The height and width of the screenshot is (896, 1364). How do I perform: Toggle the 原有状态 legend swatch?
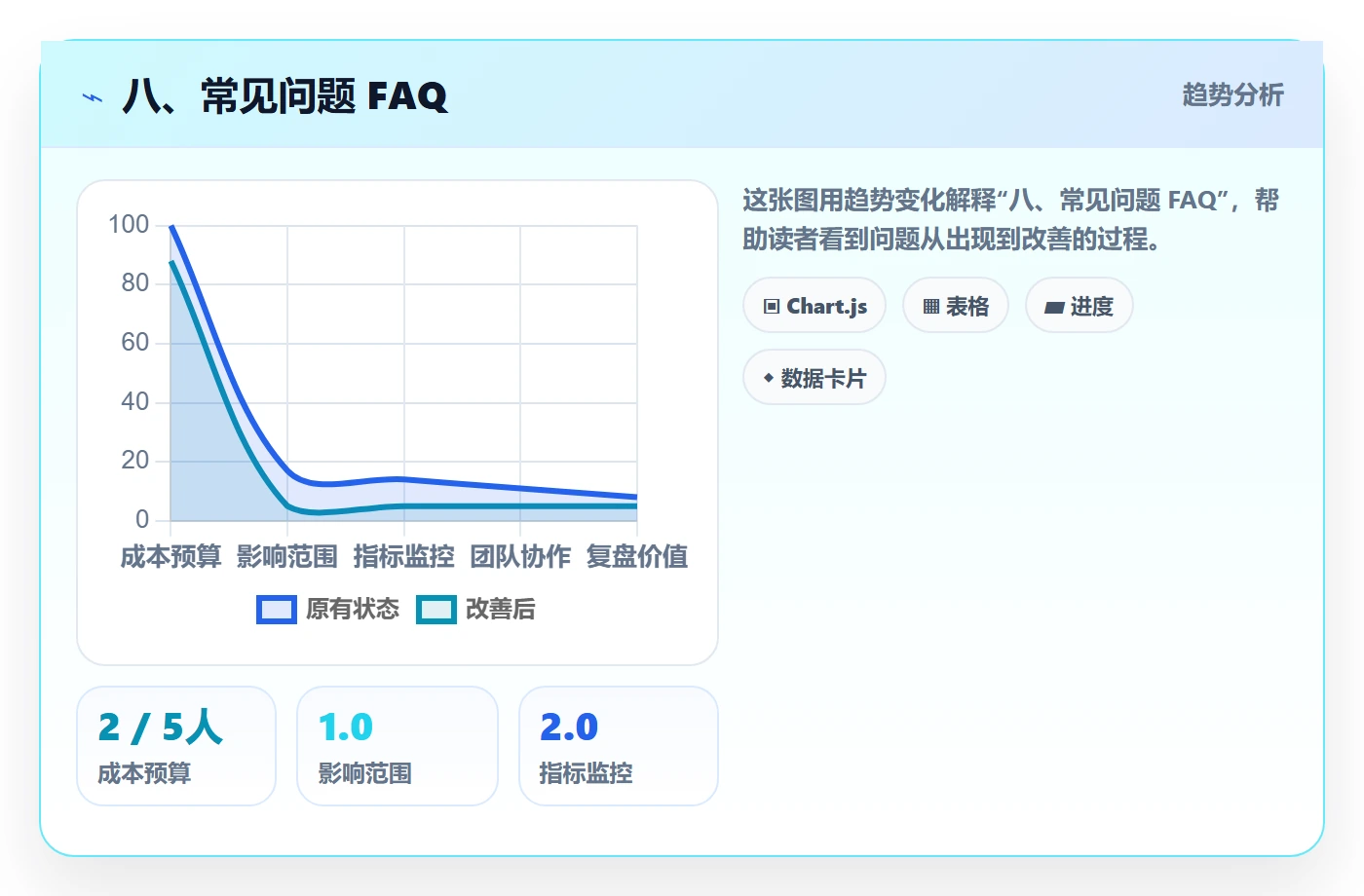pos(277,610)
